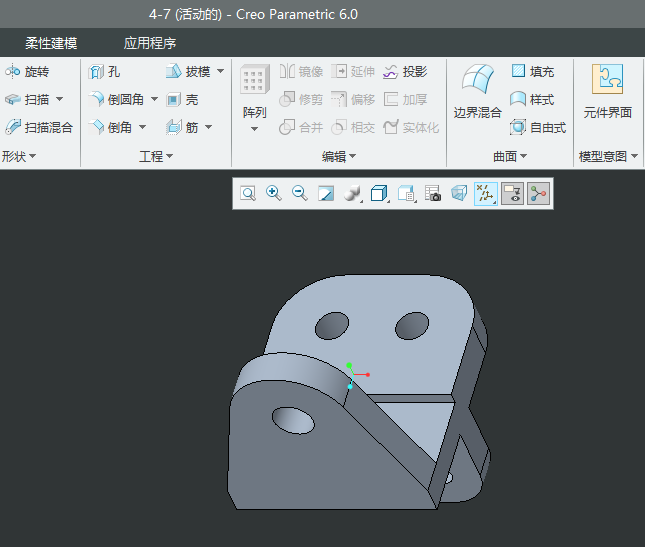This screenshot has height=547, width=645.
Task: Click the 修剪 (Trim) tool
Action: point(301,99)
